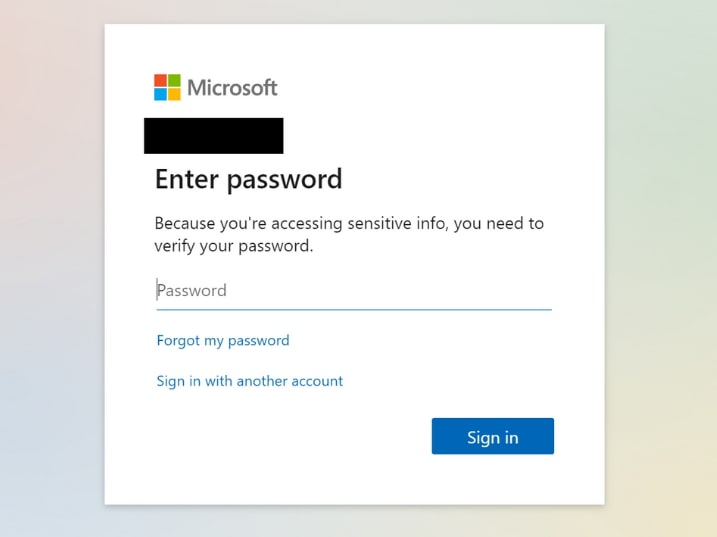Click the "Because you're accessing sensitive info" line
717x537 pixels.
click(x=349, y=224)
